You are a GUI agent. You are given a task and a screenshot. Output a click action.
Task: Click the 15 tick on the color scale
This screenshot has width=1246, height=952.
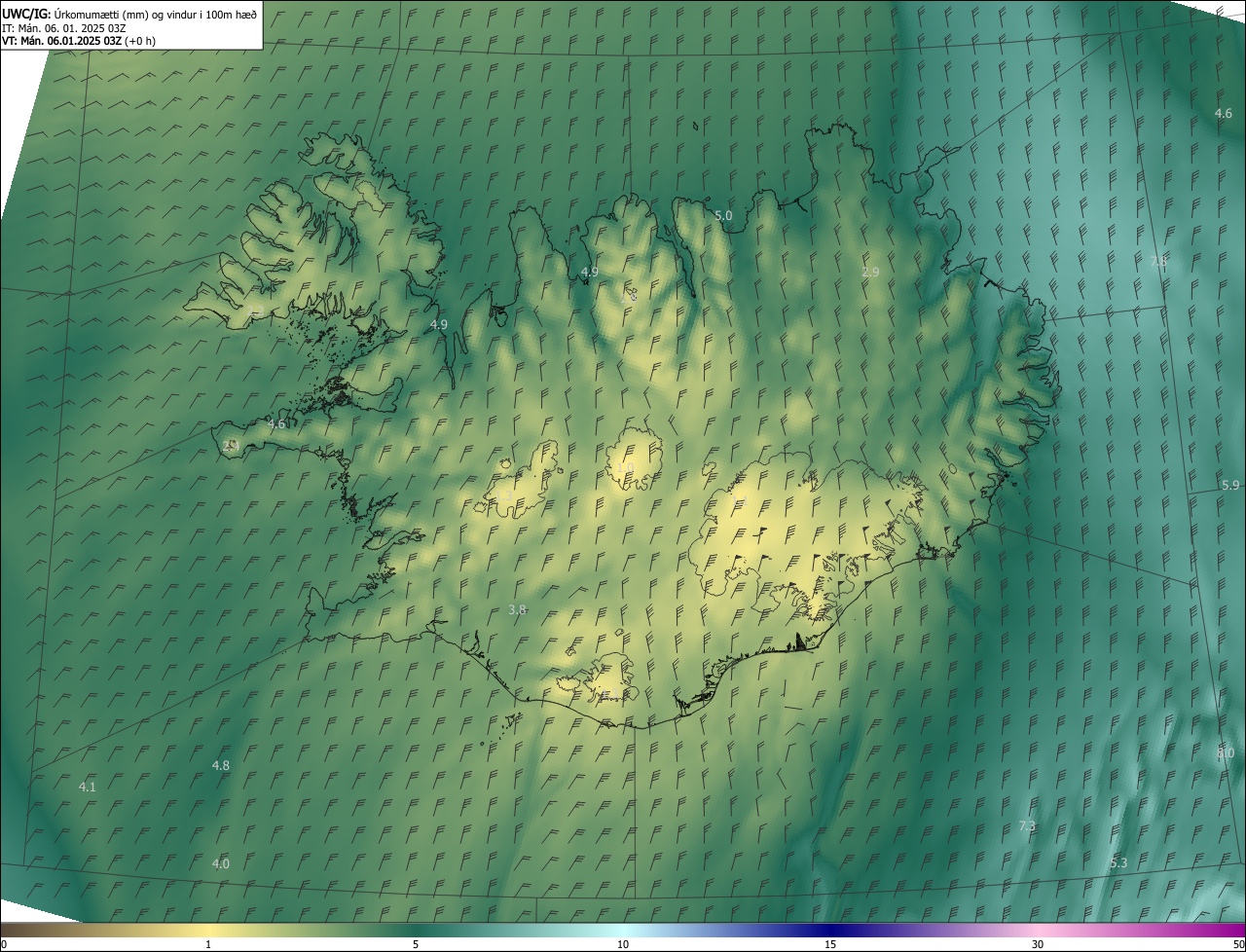click(x=830, y=944)
